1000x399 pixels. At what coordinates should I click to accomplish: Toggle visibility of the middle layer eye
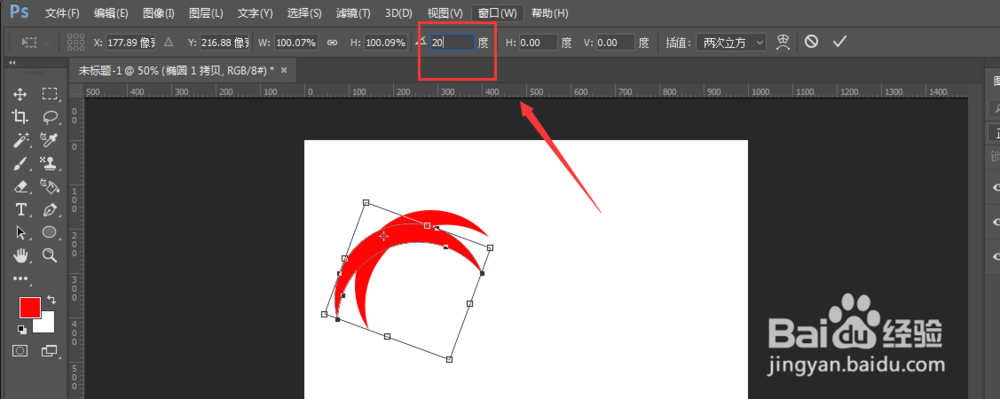coord(996,221)
